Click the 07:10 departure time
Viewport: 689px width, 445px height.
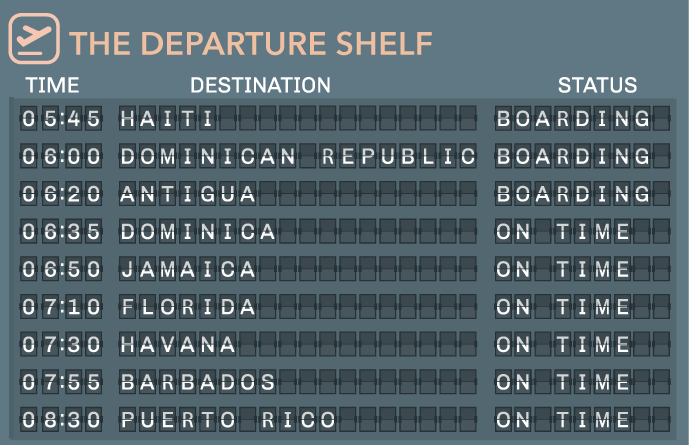point(61,307)
